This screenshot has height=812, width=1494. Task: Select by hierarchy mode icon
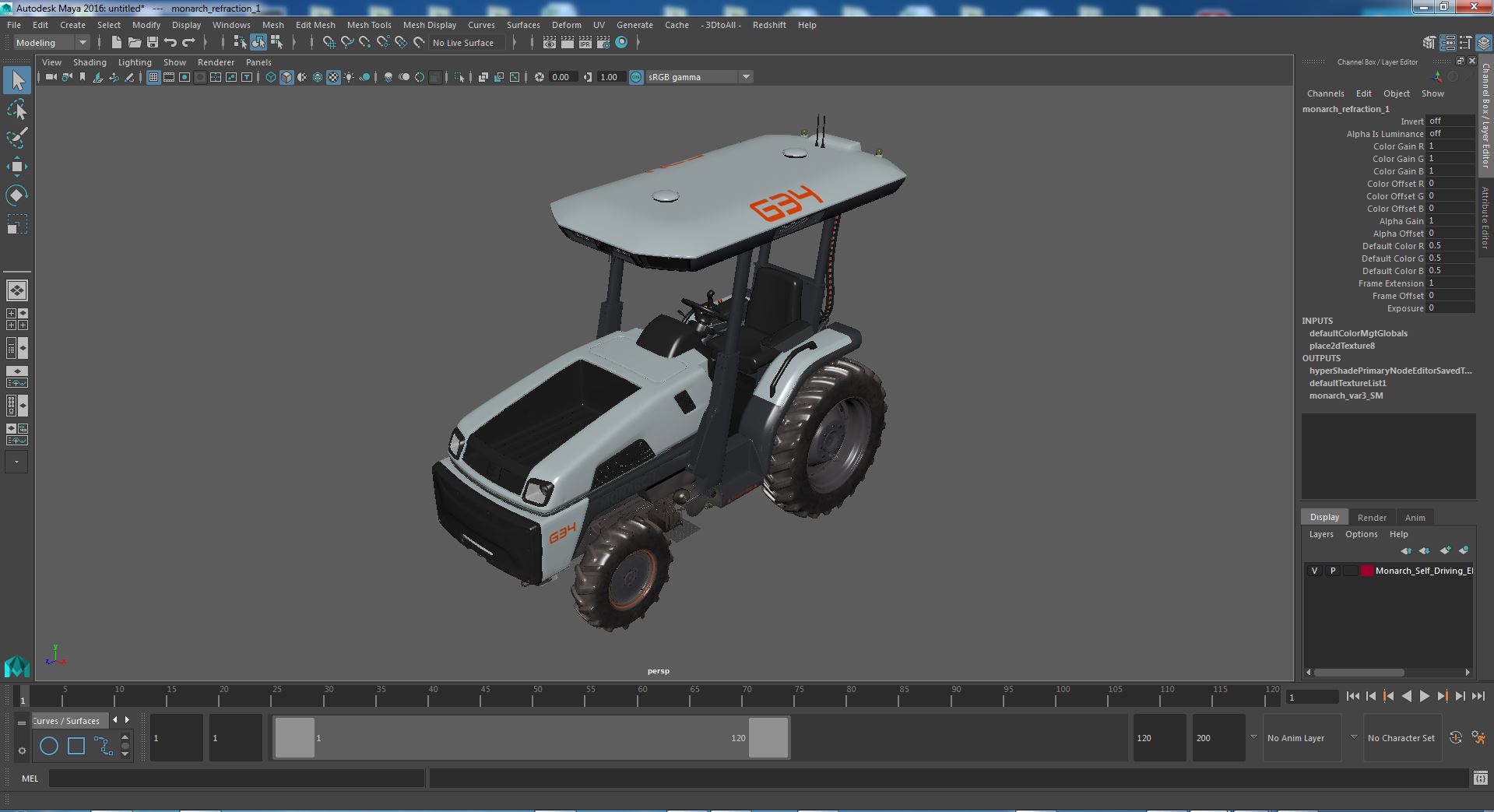click(240, 43)
